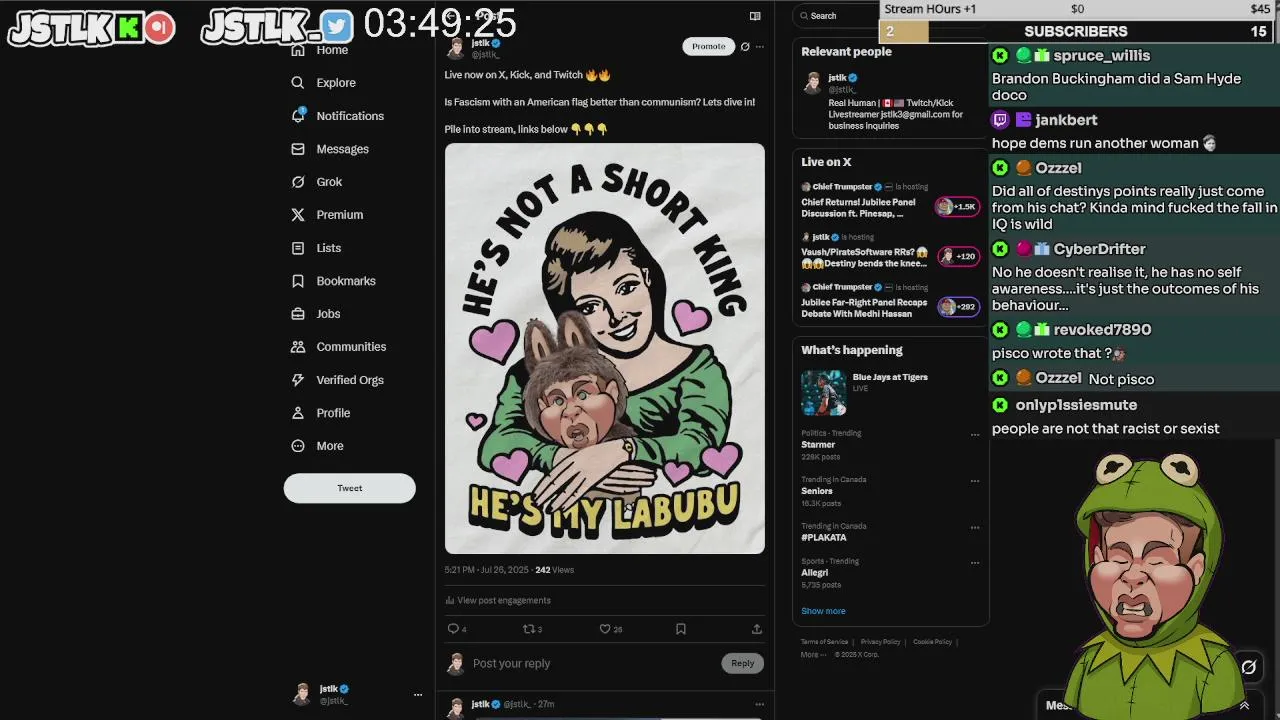
Task: Click the Stream HOurs +1 goal bar
Action: (1078, 9)
